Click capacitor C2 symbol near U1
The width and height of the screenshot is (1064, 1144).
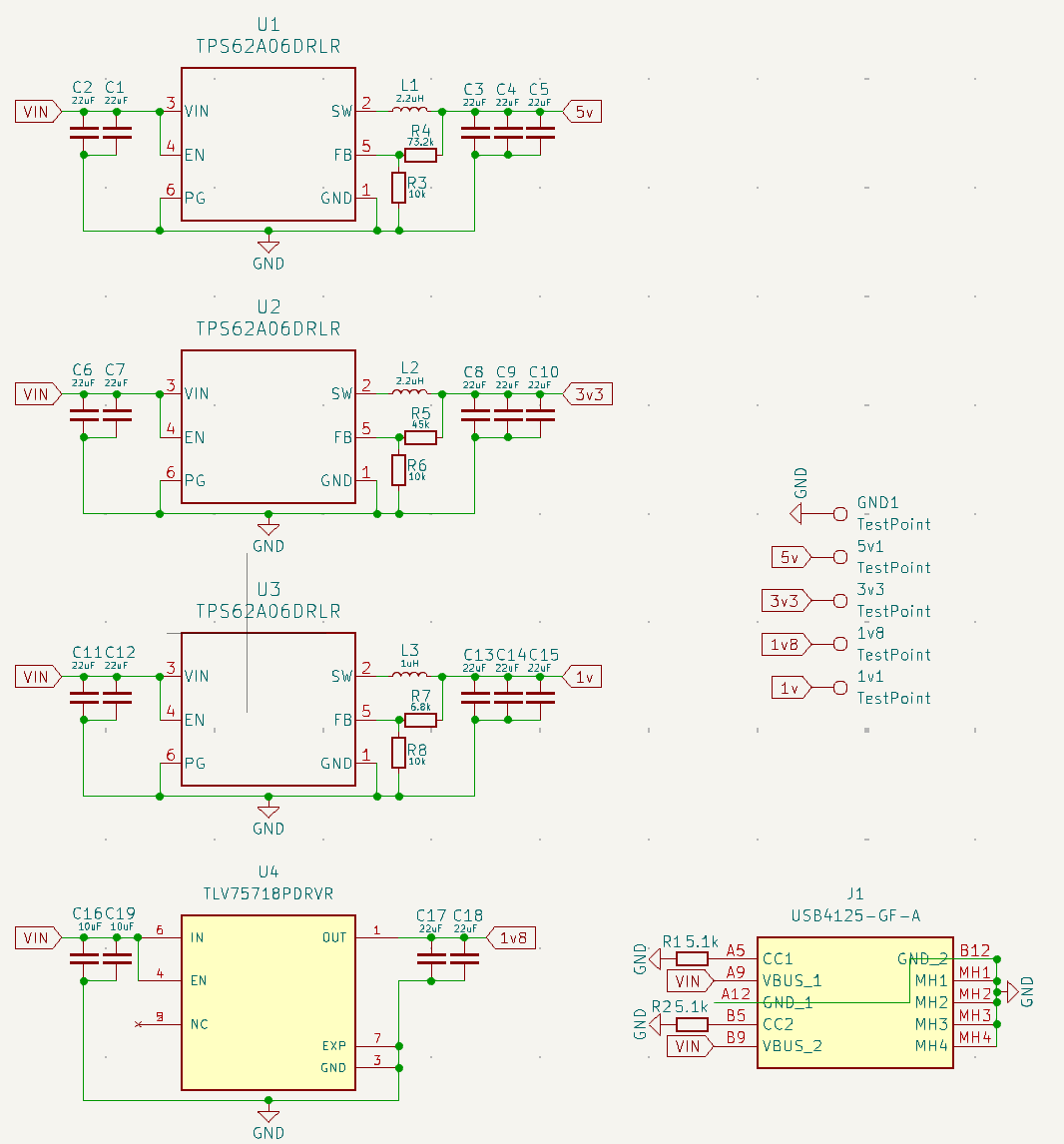point(84,133)
